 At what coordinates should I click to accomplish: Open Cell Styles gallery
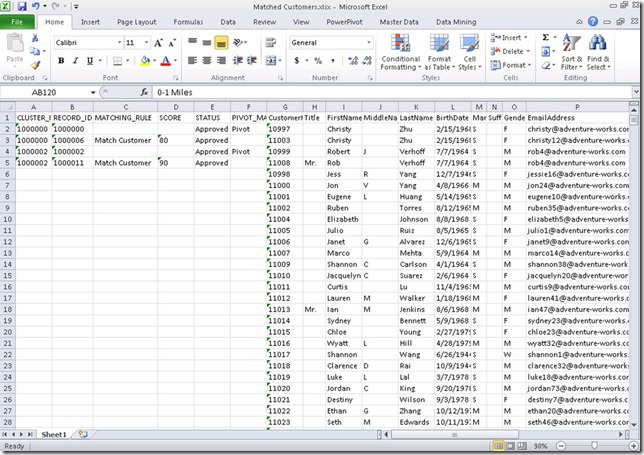click(469, 52)
